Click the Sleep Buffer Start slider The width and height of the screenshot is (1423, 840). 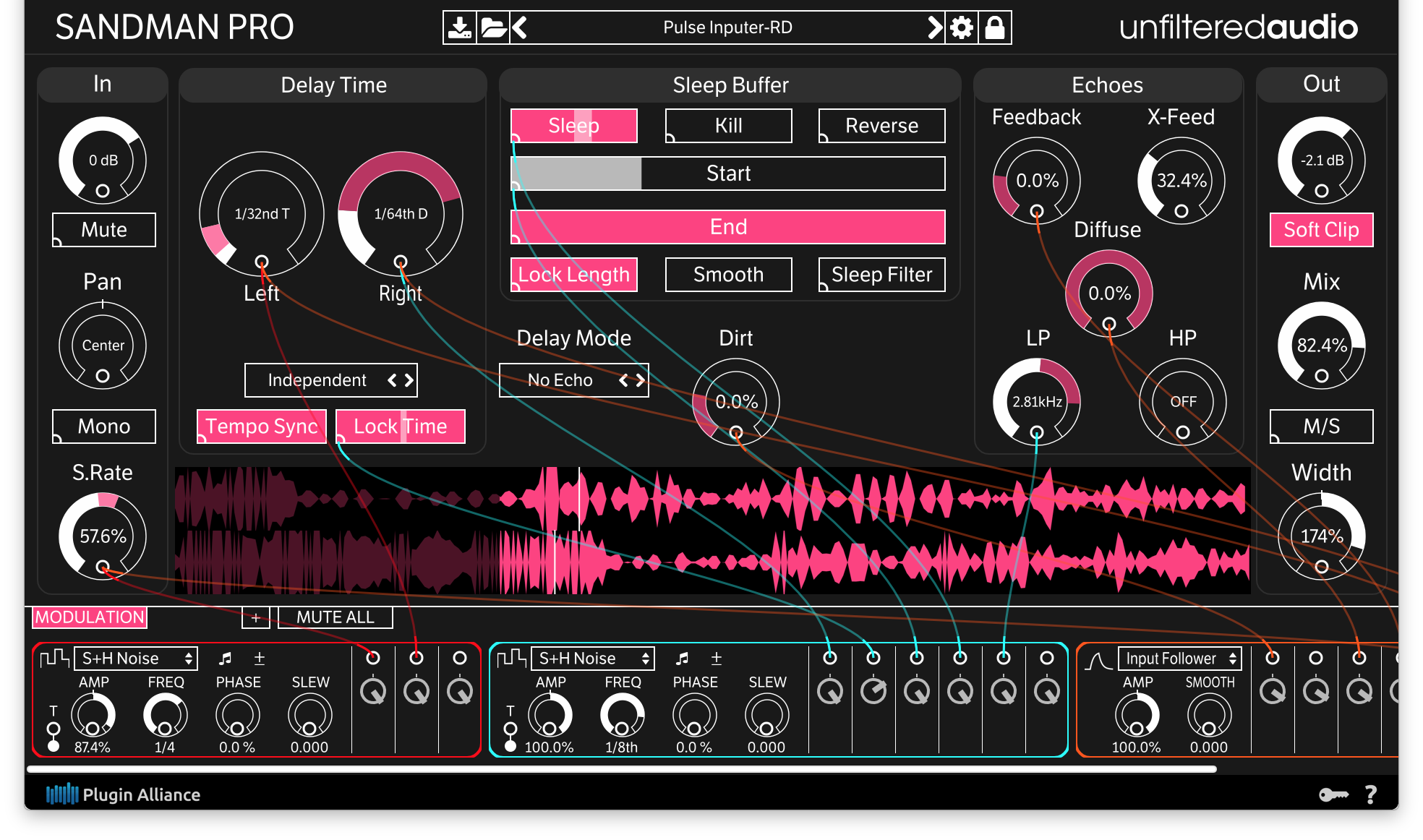click(728, 173)
